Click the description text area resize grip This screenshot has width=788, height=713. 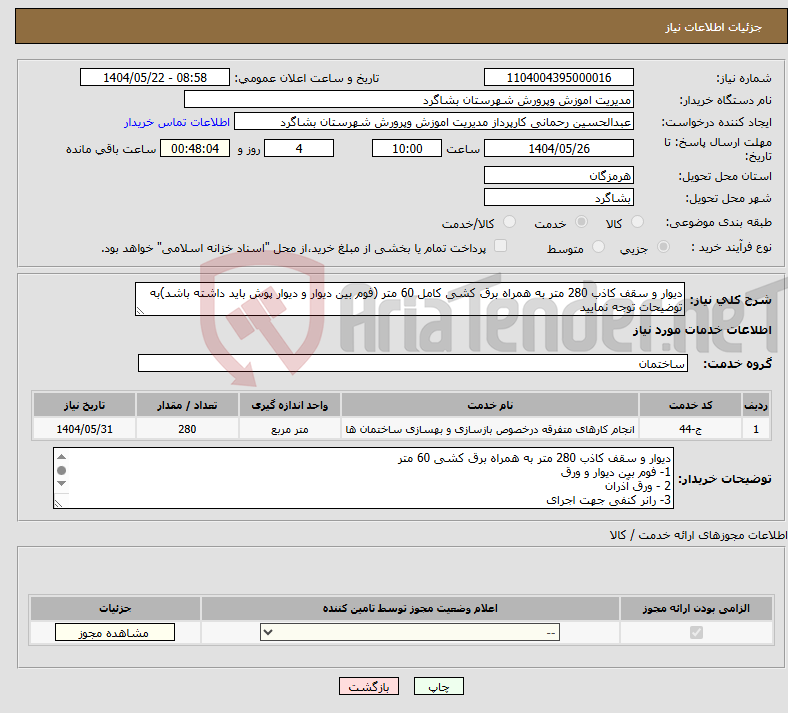click(140, 311)
